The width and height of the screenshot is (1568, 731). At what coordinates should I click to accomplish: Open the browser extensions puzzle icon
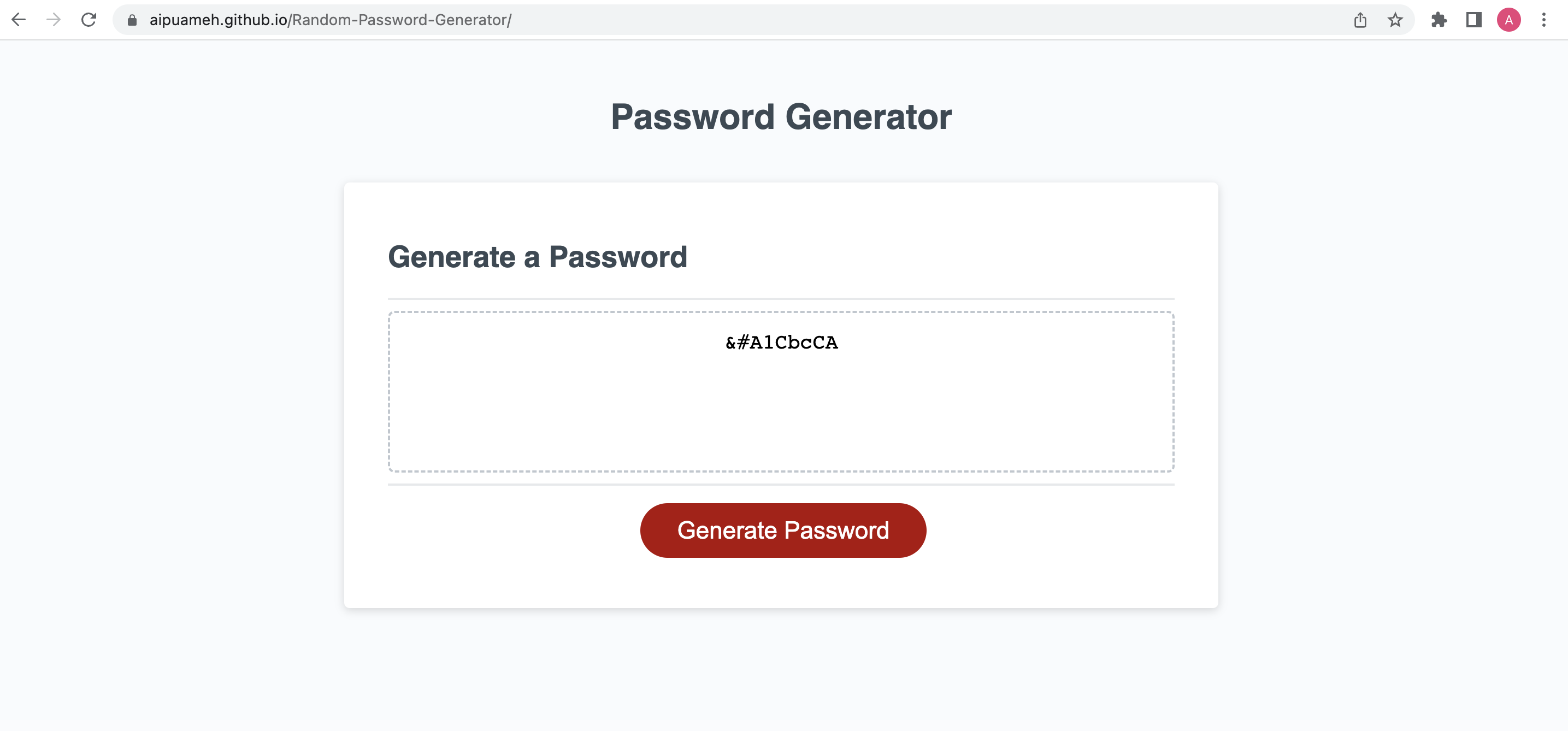coord(1440,20)
